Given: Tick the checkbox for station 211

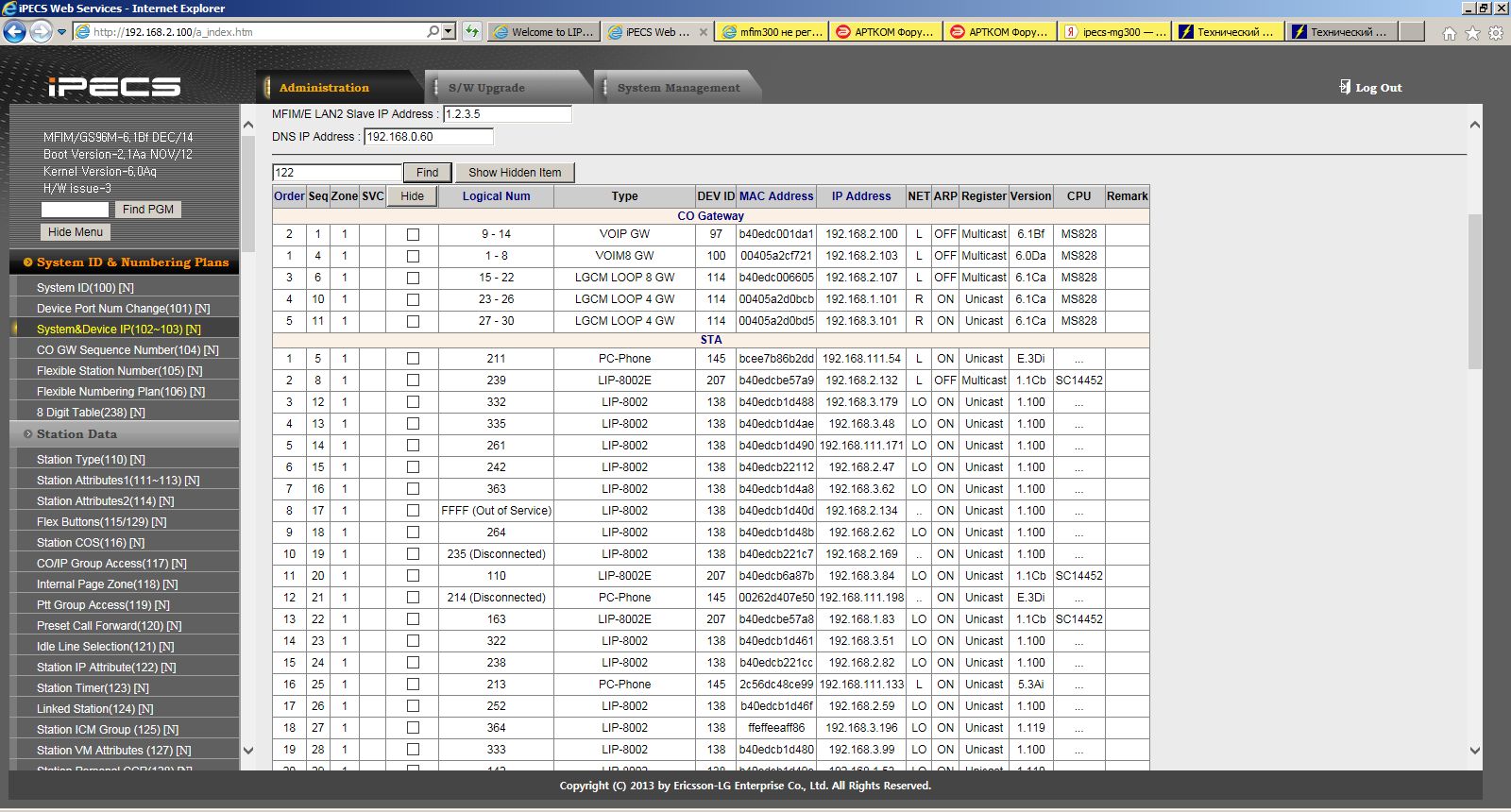Looking at the screenshot, I should (413, 359).
